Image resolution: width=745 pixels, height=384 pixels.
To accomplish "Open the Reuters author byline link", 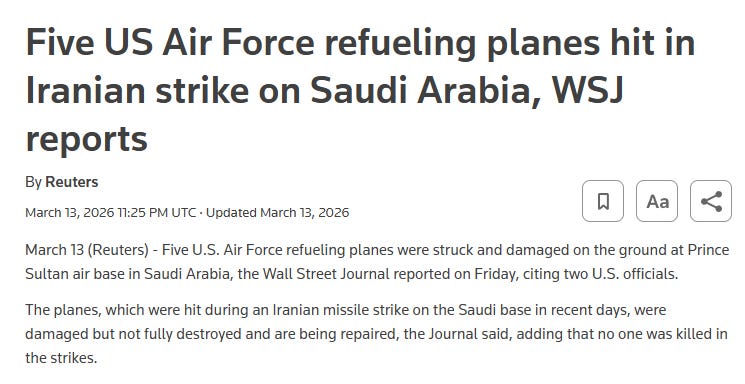I will coord(72,182).
